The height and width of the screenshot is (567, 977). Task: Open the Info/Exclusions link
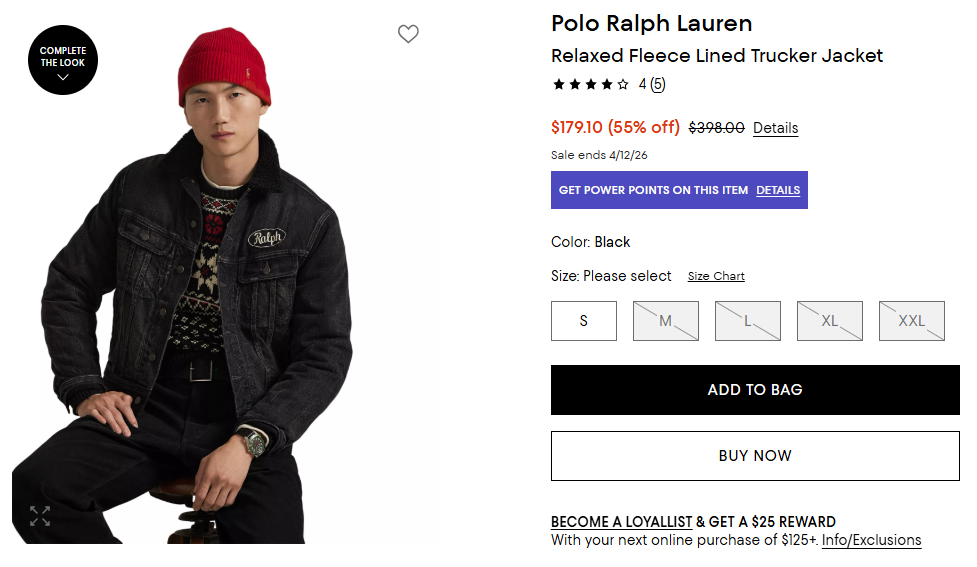click(871, 540)
